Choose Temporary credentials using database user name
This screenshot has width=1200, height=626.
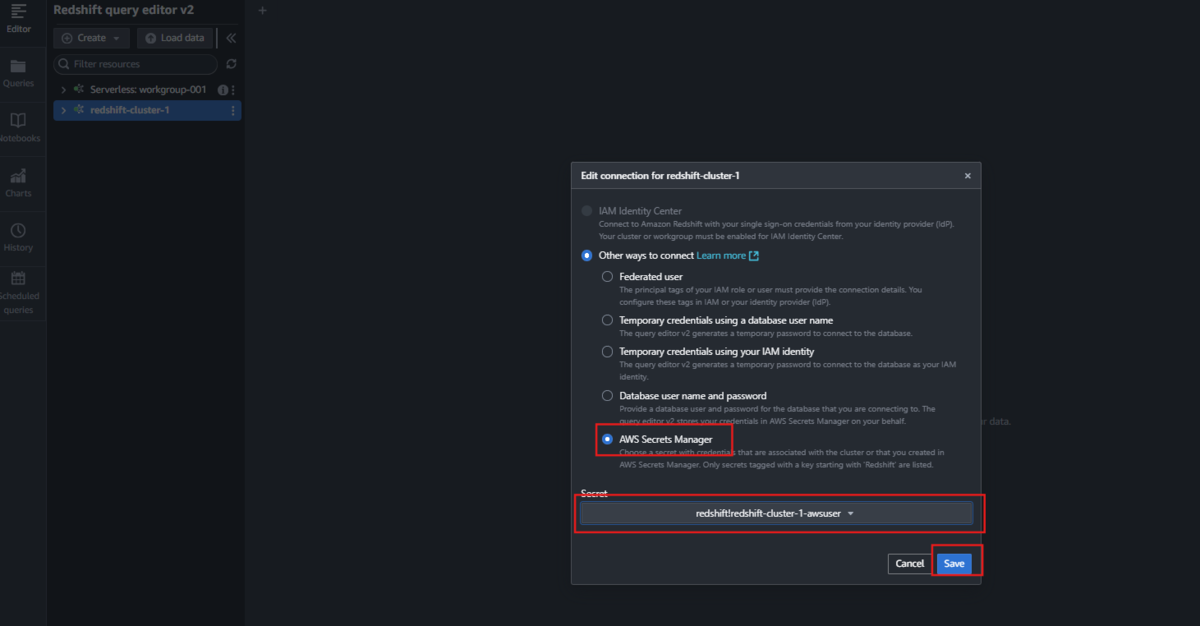click(x=607, y=320)
